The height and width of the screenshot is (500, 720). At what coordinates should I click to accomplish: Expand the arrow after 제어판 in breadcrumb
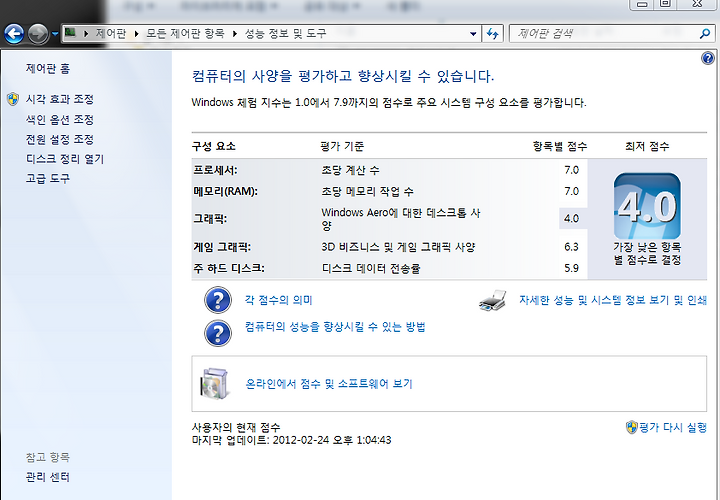pos(136,34)
